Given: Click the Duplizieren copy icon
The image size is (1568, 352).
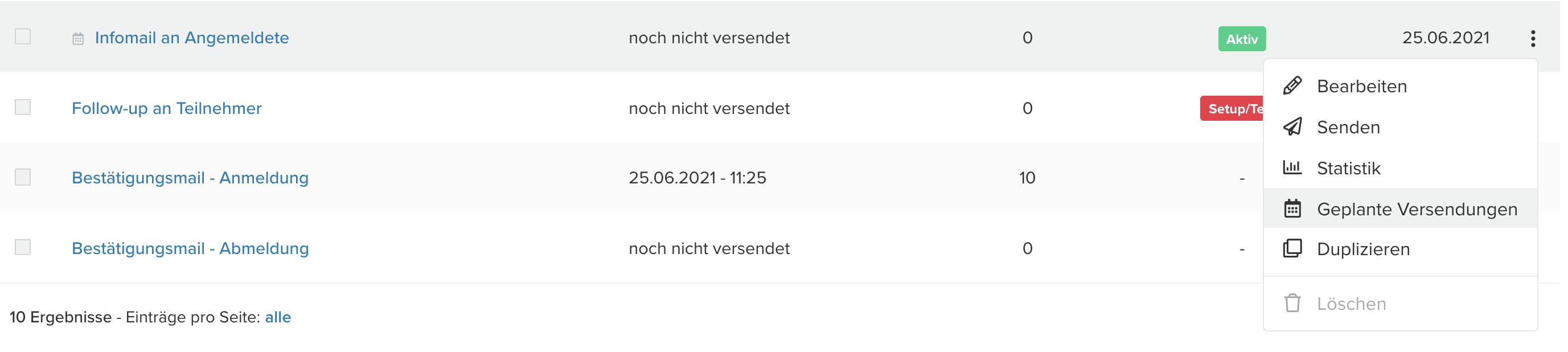Looking at the screenshot, I should (1292, 248).
